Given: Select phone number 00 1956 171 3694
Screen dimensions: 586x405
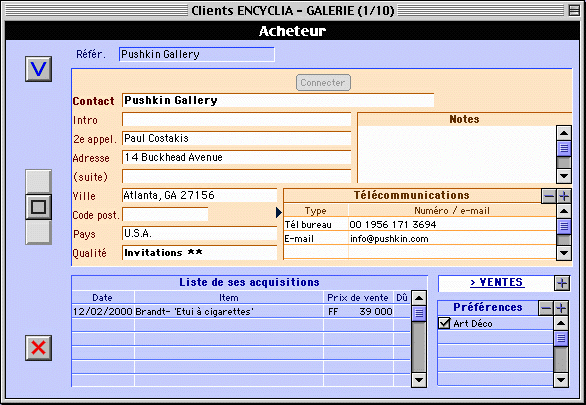Looking at the screenshot, I should pos(452,225).
